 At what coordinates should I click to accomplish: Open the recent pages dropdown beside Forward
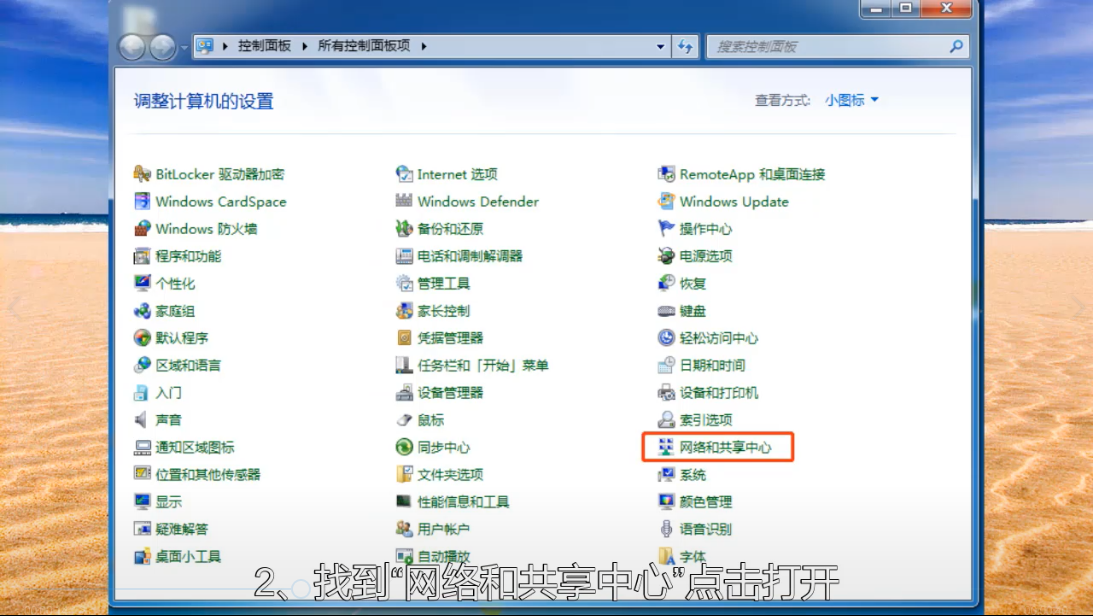[x=184, y=47]
